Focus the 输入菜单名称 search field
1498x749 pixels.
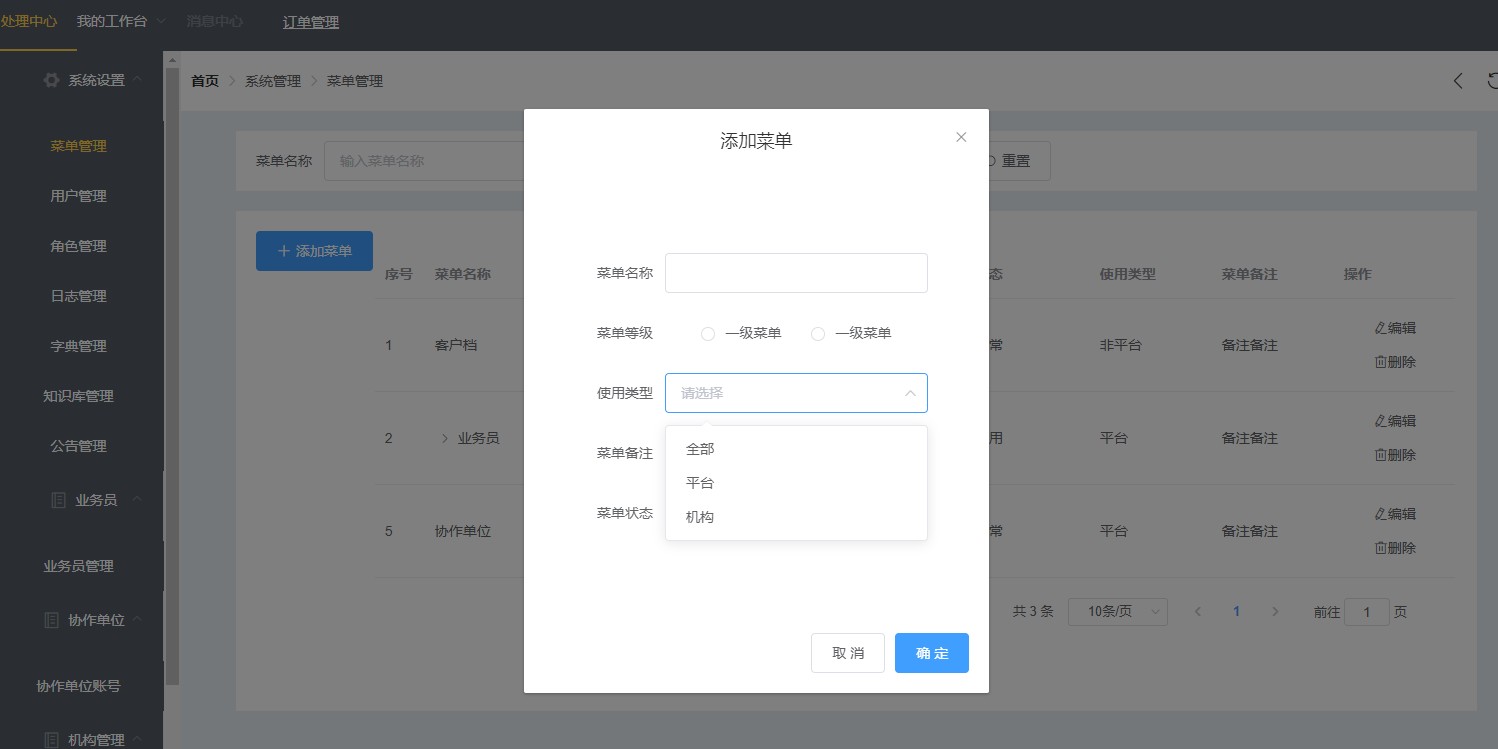click(x=425, y=161)
